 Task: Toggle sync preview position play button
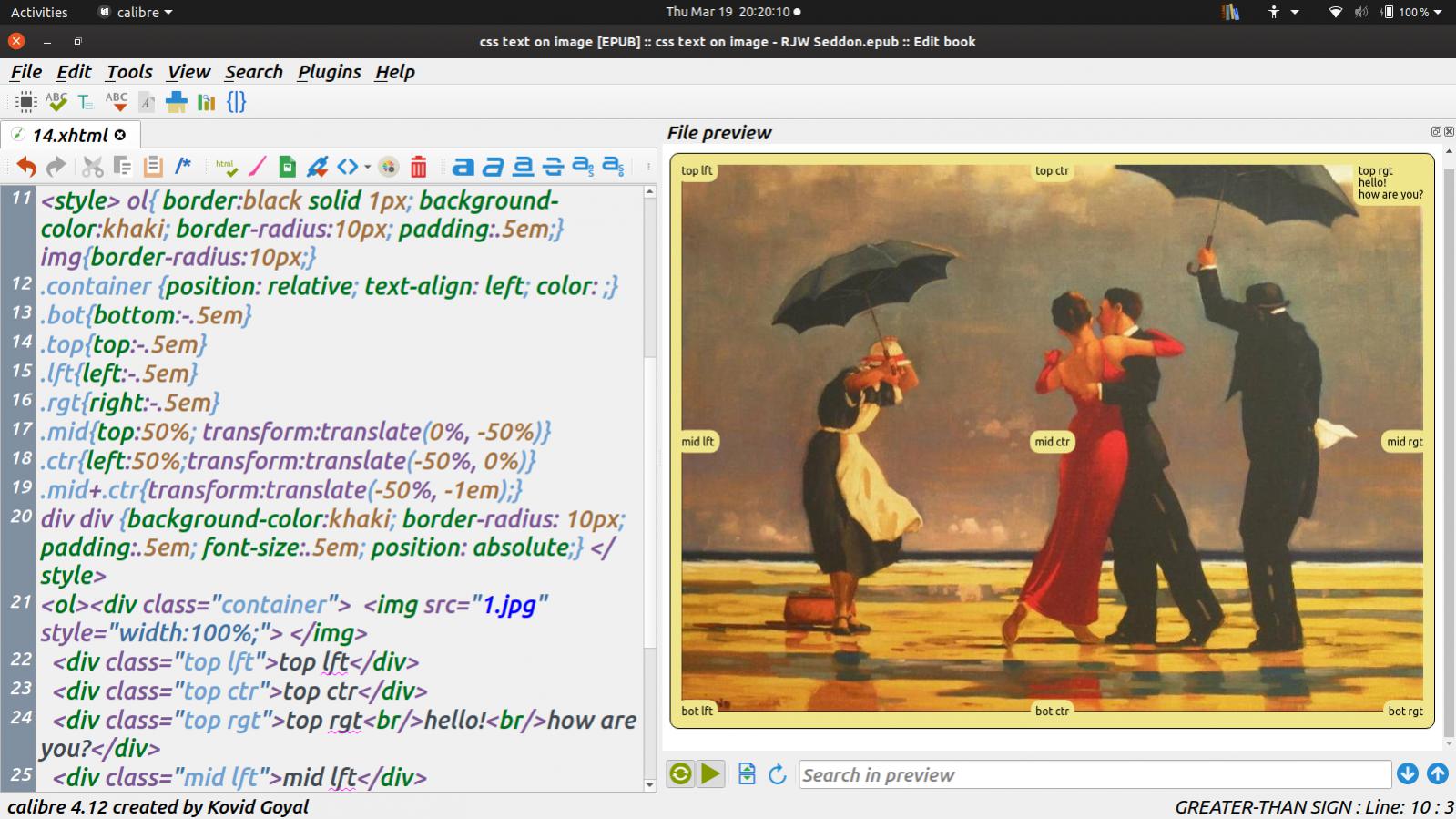pos(710,774)
